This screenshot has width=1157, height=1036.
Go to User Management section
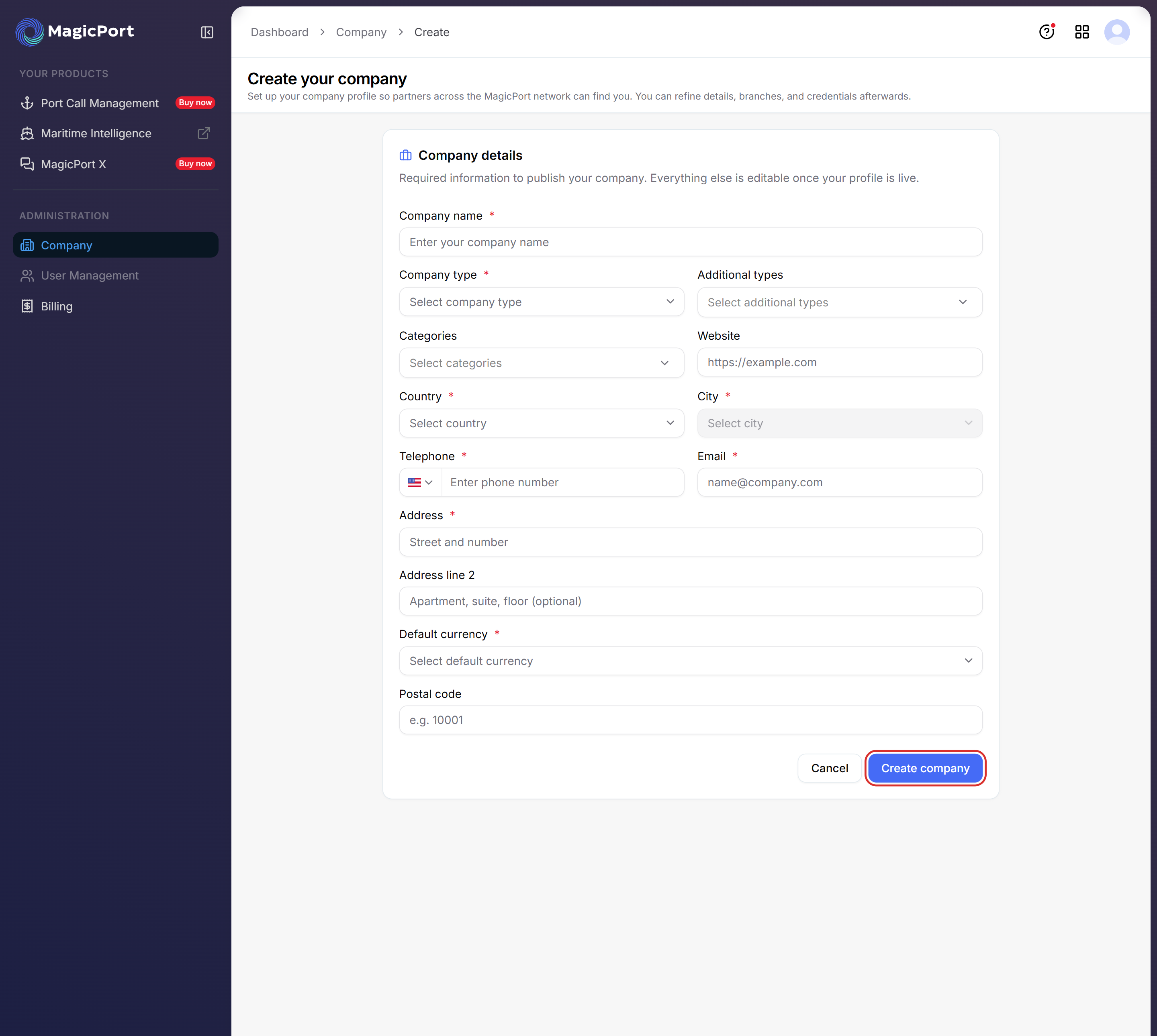click(116, 275)
